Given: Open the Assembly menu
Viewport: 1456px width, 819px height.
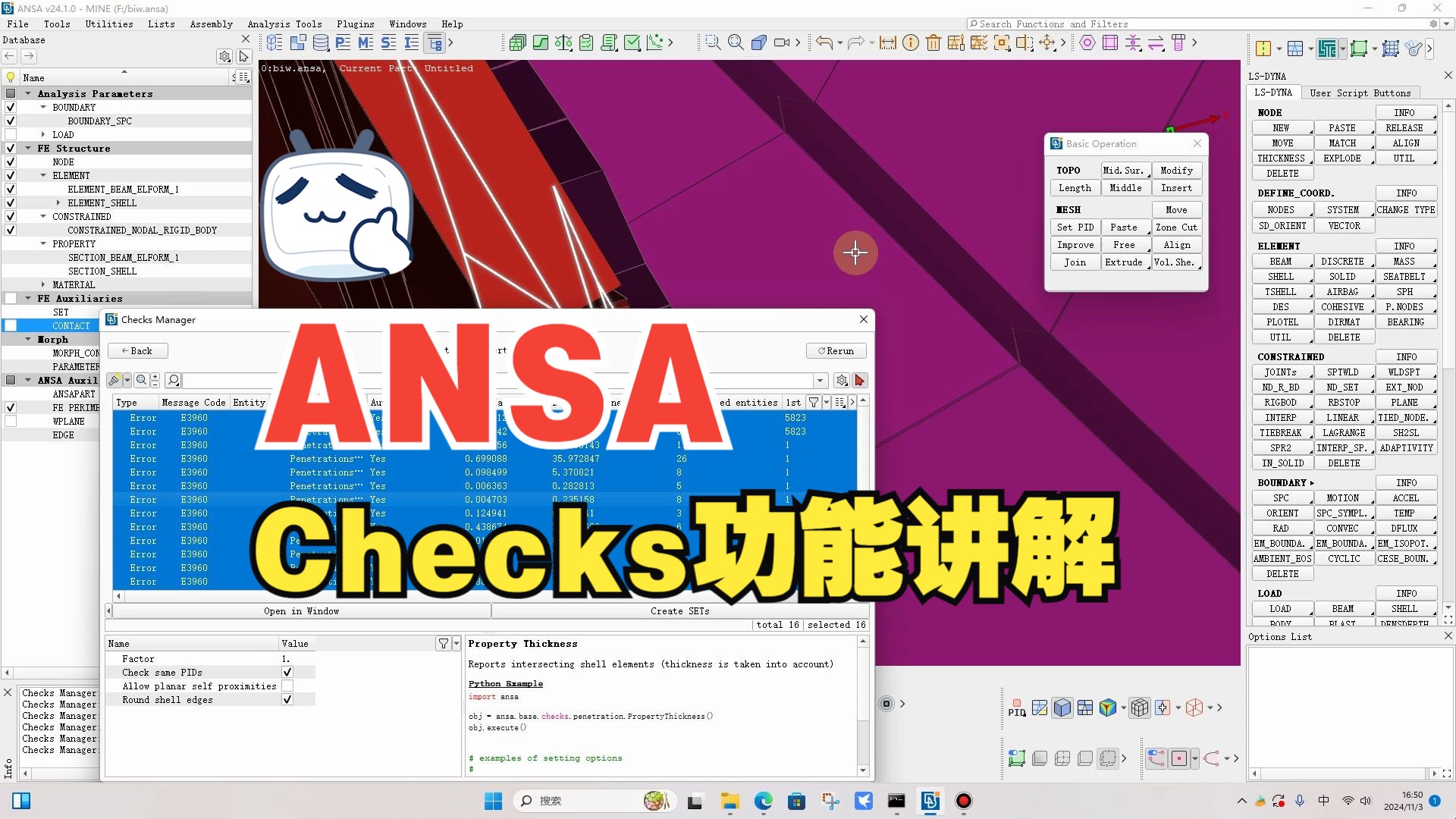Looking at the screenshot, I should click(211, 24).
